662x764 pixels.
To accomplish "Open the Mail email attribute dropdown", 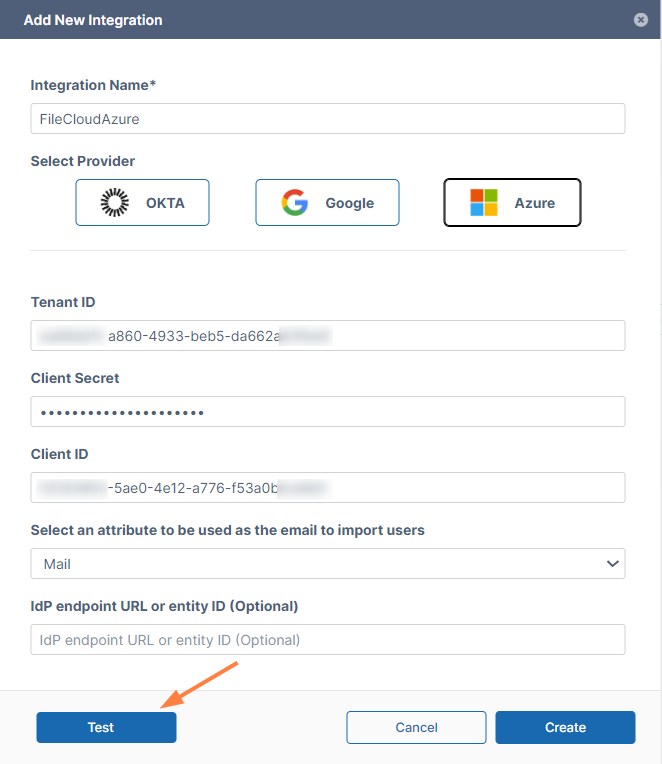I will tap(327, 564).
